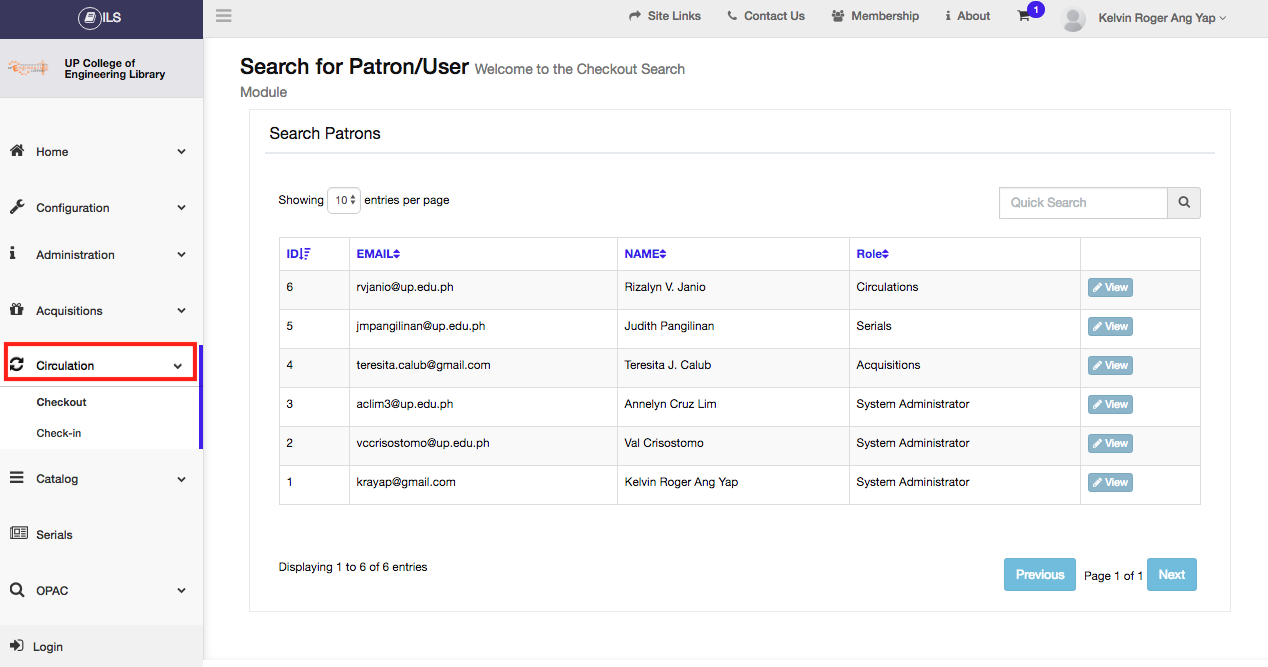Image resolution: width=1268 pixels, height=667 pixels.
Task: Click the Administration info icon
Action: (13, 254)
